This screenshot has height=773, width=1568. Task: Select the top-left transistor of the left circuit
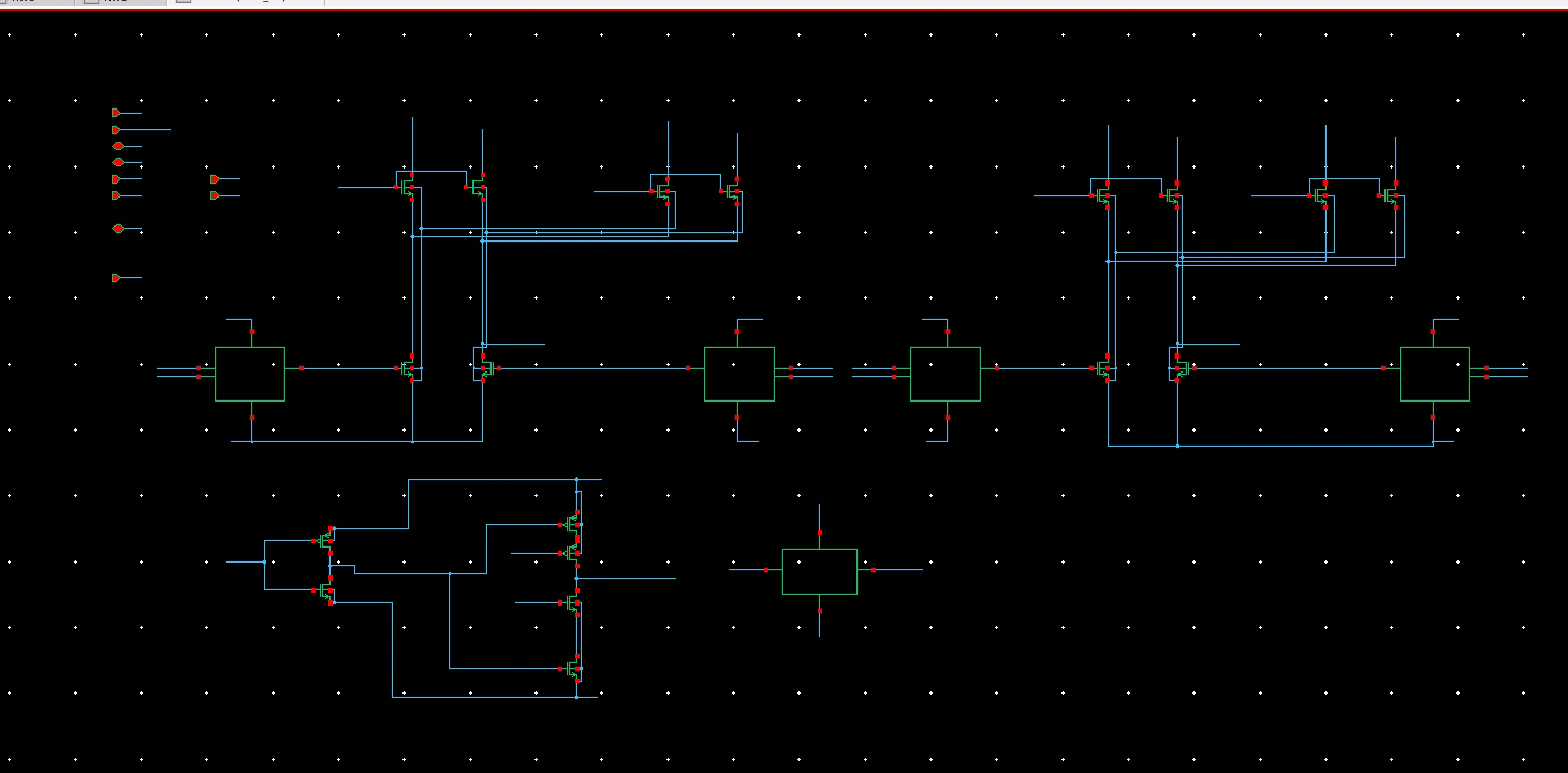[408, 188]
